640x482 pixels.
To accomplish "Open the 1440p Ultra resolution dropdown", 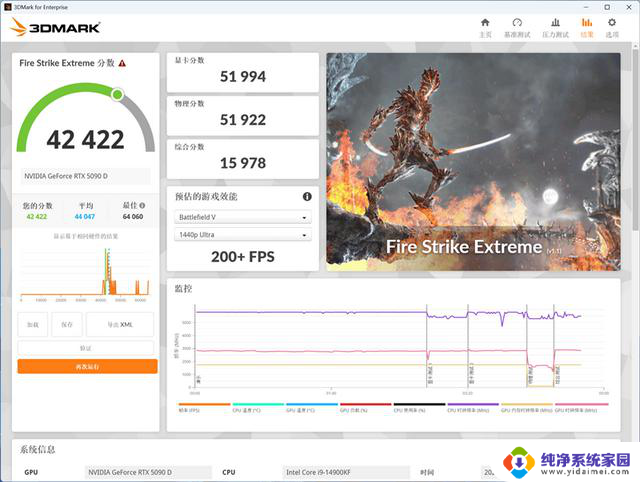I will tap(242, 235).
